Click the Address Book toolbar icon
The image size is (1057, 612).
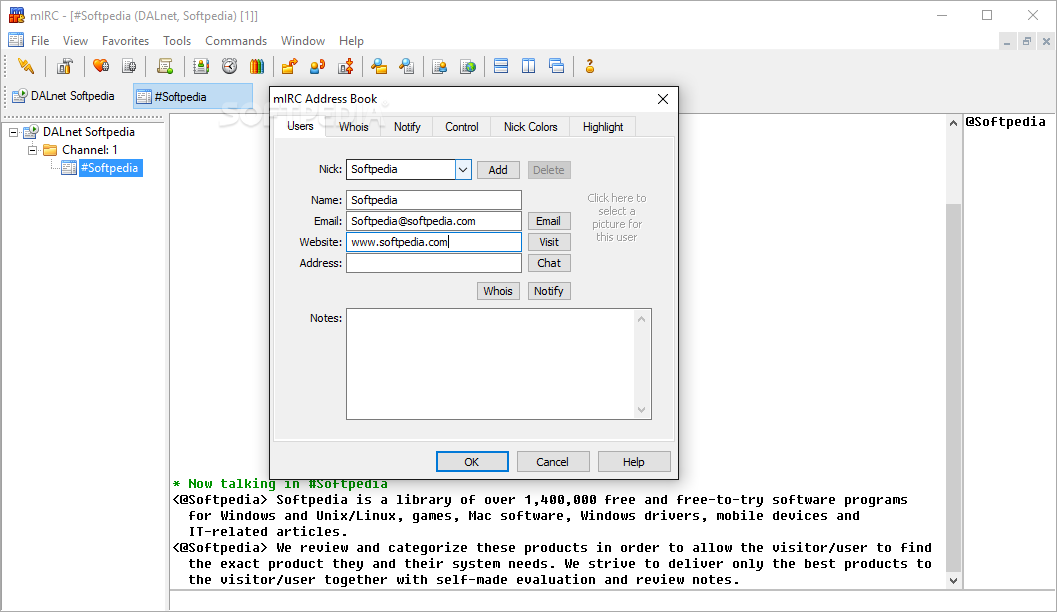(201, 66)
